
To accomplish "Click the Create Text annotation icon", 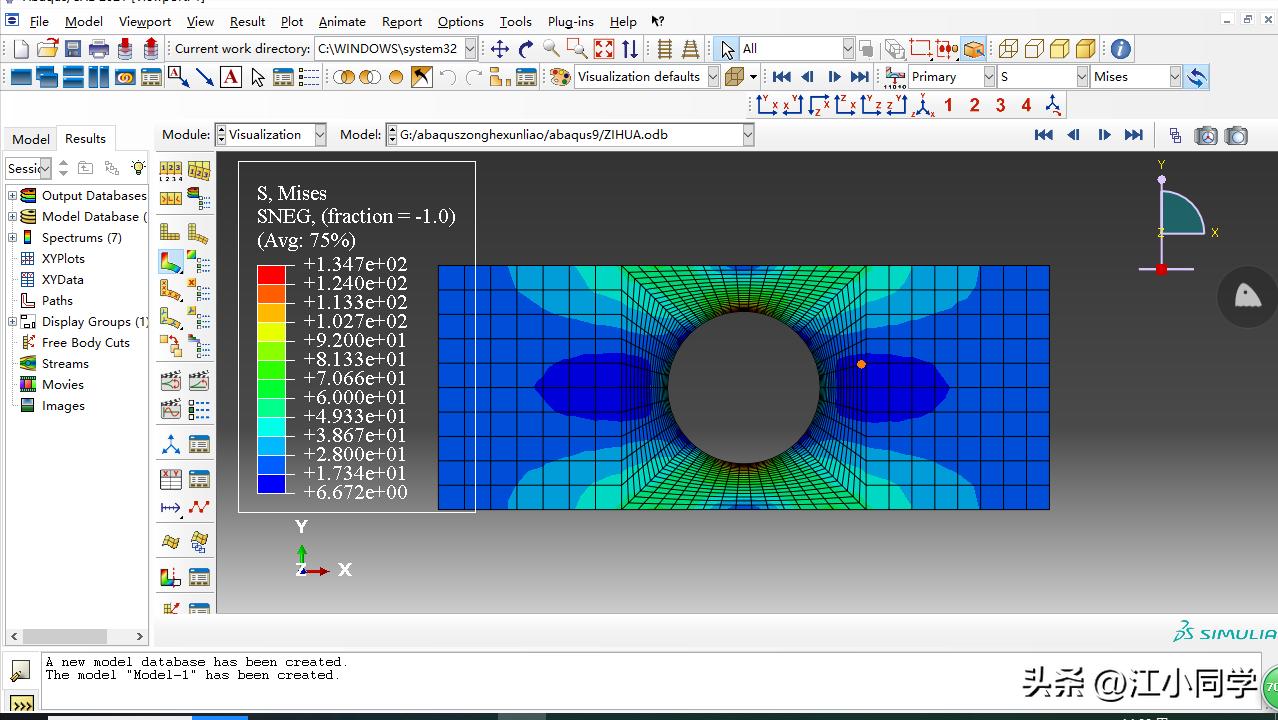I will (x=231, y=77).
